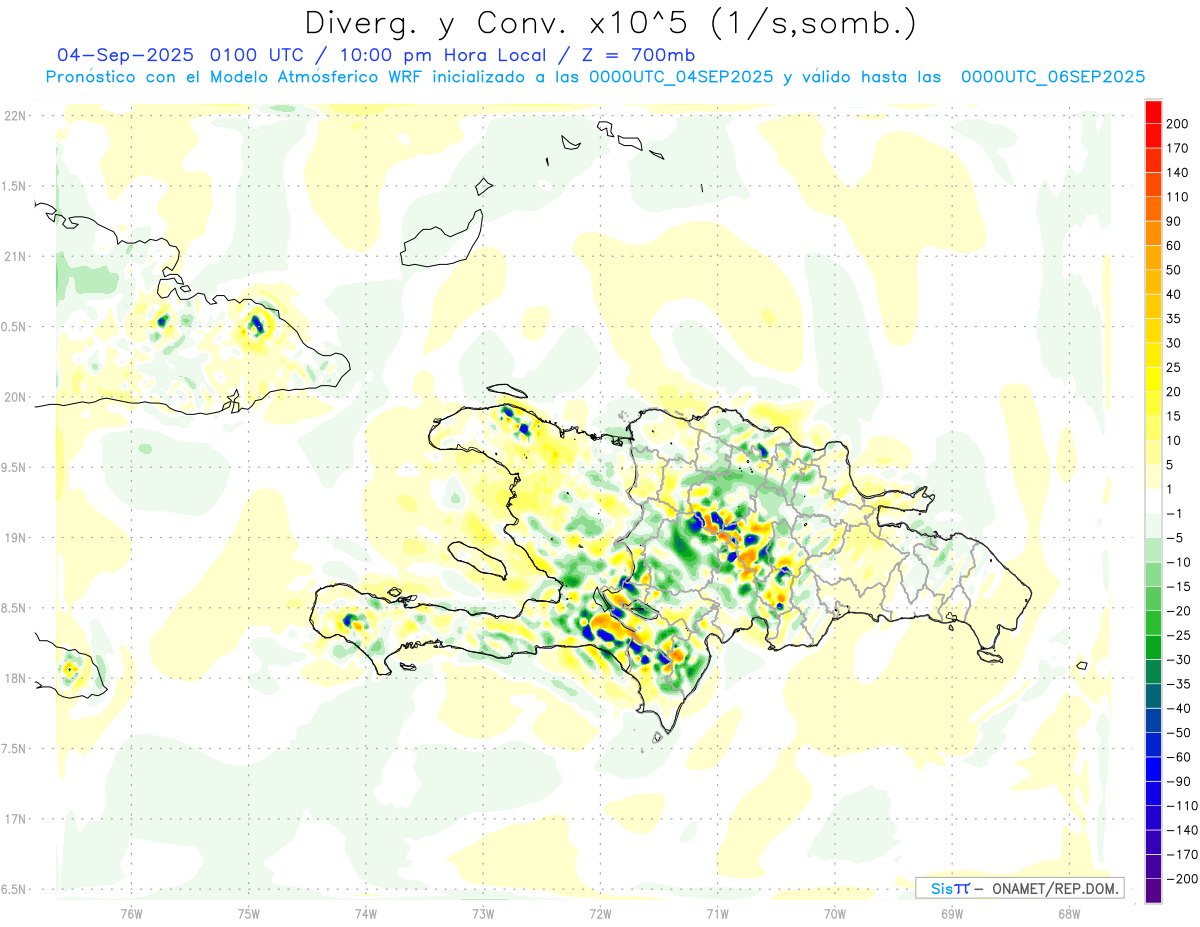Image resolution: width=1200 pixels, height=927 pixels.
Task: Click the 22N latitude label
Action: (x=16, y=116)
